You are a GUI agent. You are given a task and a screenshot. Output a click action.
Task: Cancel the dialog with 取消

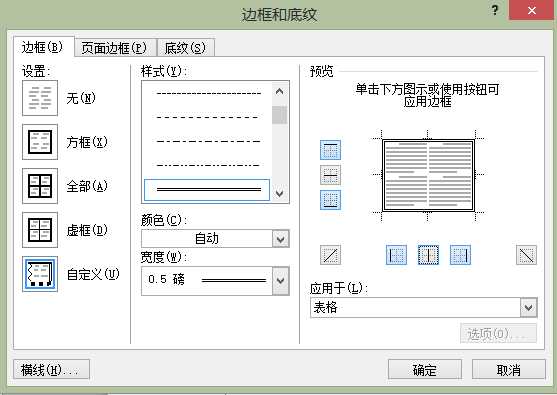point(509,370)
